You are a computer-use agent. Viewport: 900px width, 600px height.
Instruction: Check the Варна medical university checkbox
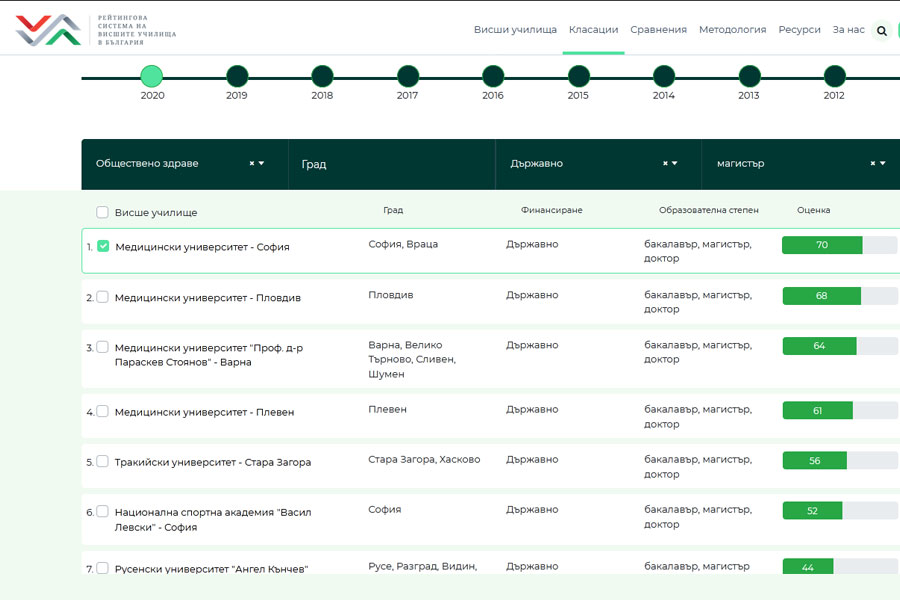point(102,347)
